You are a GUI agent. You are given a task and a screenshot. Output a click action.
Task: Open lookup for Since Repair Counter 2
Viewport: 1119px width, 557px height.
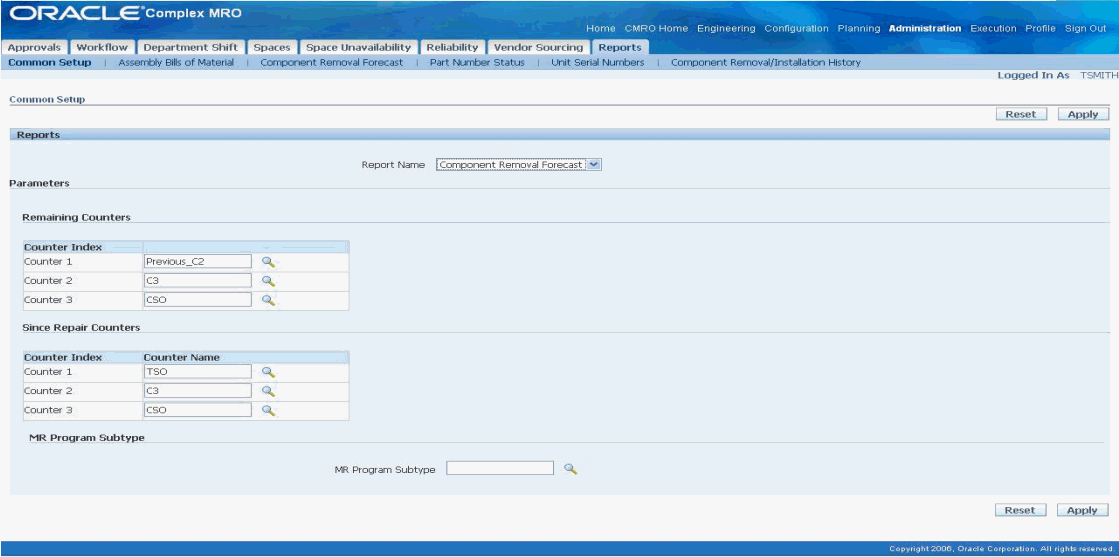(268, 391)
